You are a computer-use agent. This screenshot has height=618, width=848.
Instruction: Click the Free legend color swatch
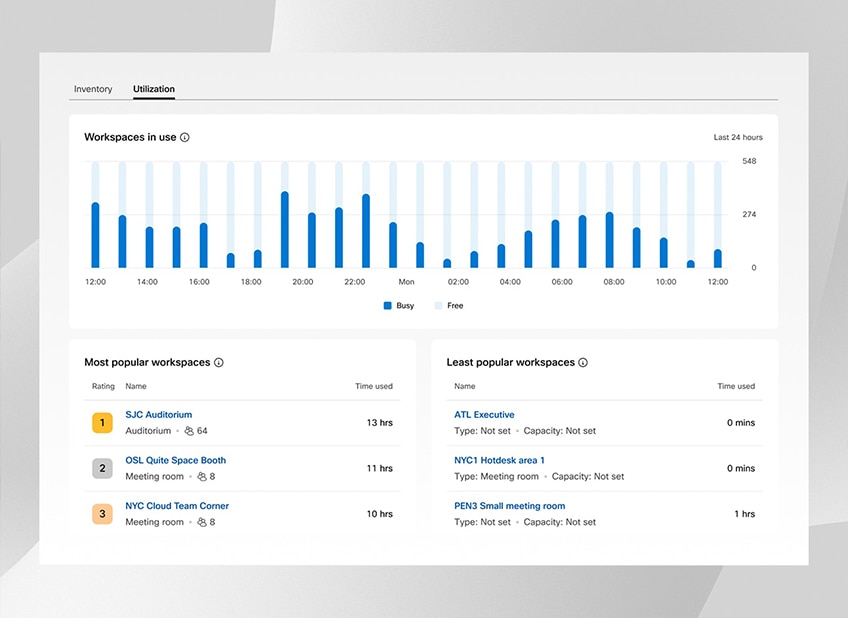tap(438, 306)
